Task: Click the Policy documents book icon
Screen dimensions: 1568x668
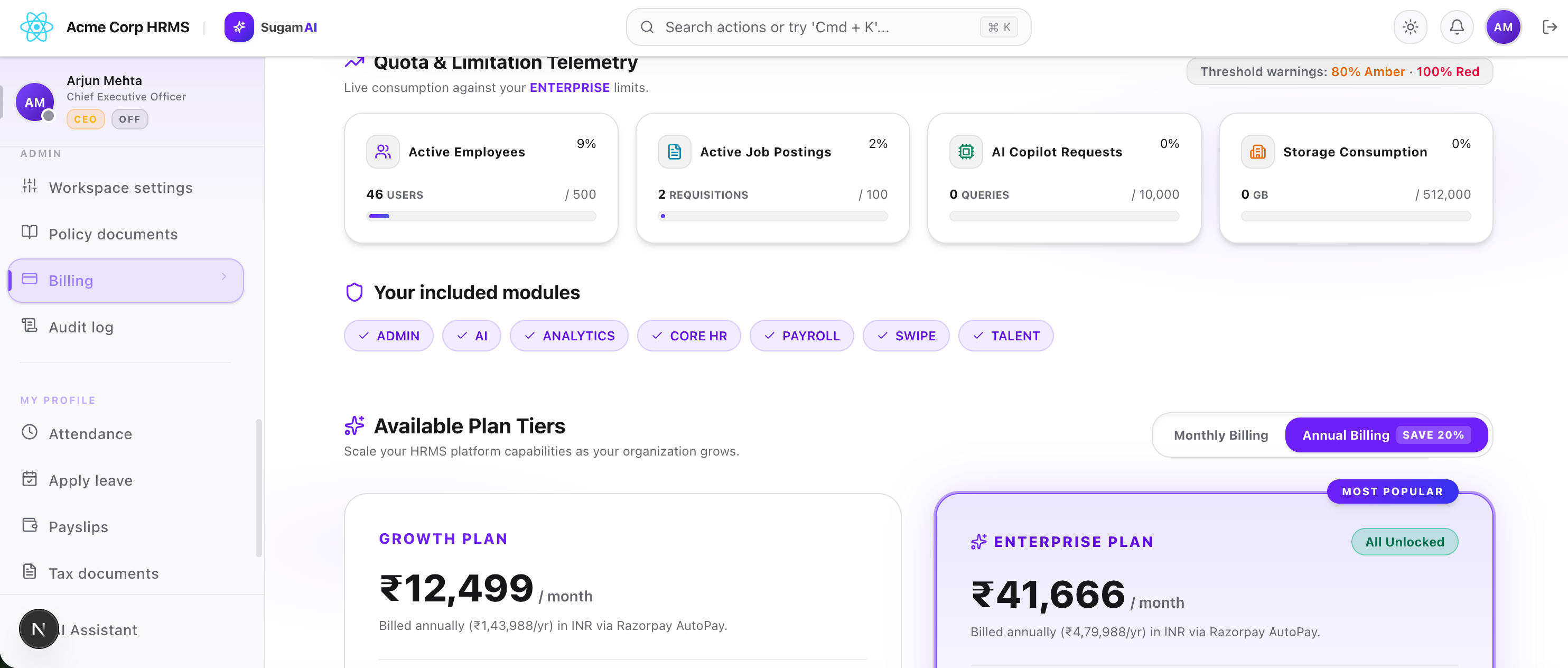Action: click(x=29, y=232)
